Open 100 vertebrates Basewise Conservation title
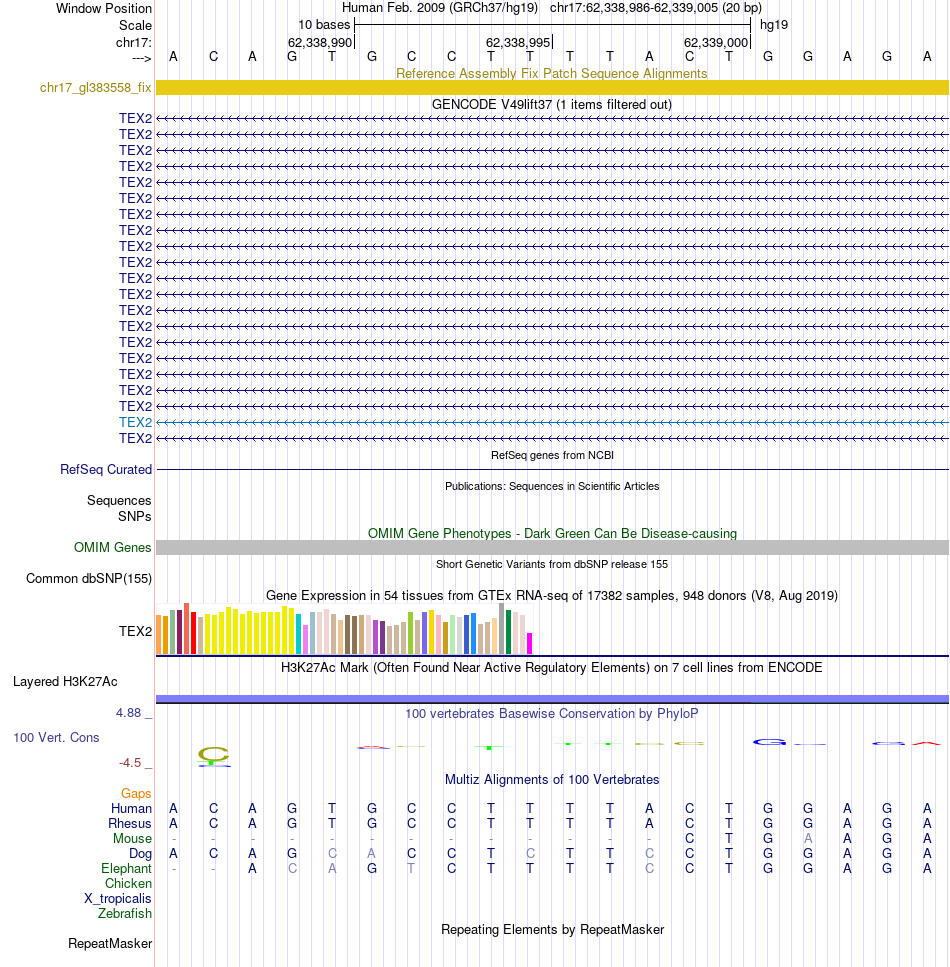This screenshot has width=950, height=967. click(x=551, y=714)
